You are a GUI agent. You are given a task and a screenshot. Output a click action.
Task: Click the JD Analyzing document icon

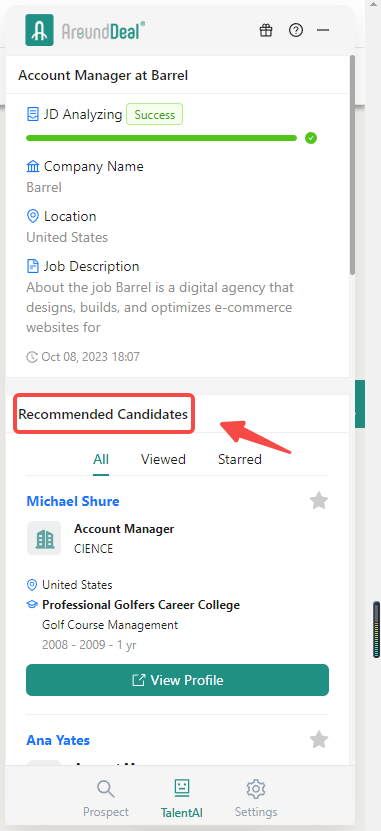pyautogui.click(x=33, y=114)
